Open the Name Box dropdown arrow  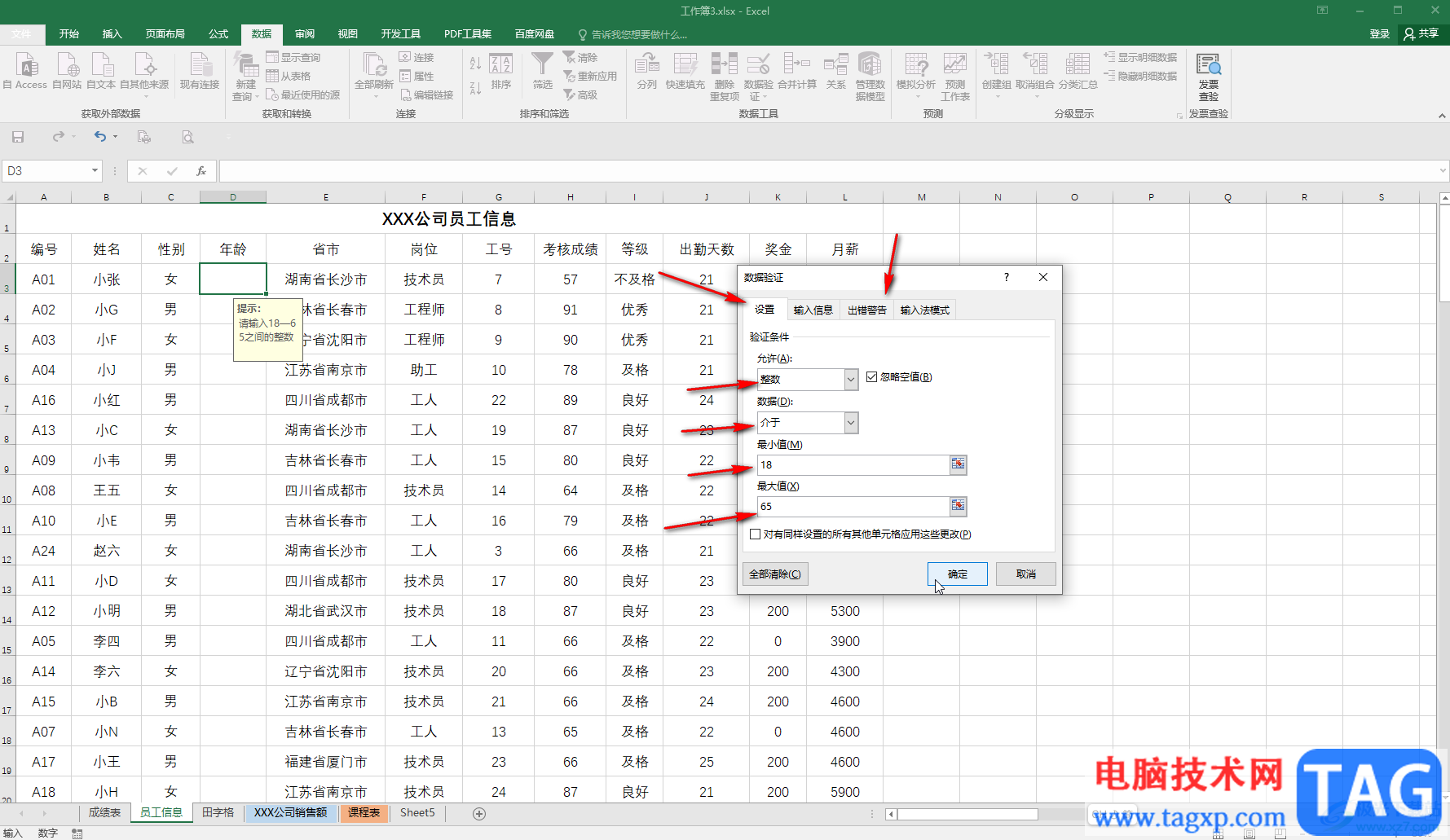(95, 171)
